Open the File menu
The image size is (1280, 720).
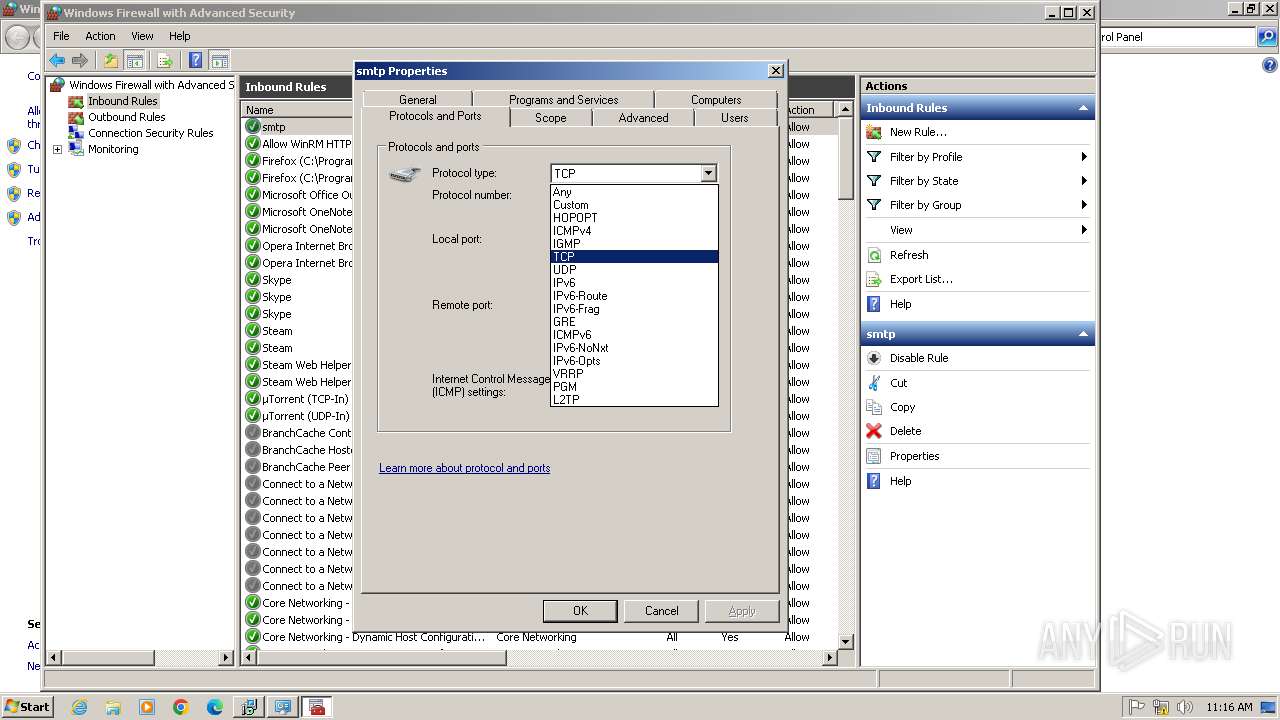[x=61, y=36]
